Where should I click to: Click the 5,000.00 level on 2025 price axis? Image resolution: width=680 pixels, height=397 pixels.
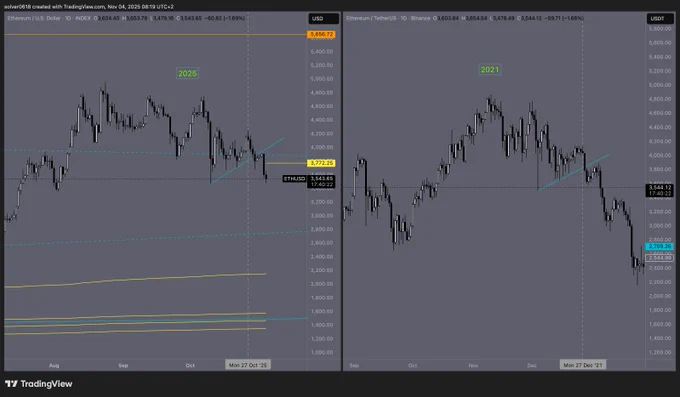(x=322, y=79)
